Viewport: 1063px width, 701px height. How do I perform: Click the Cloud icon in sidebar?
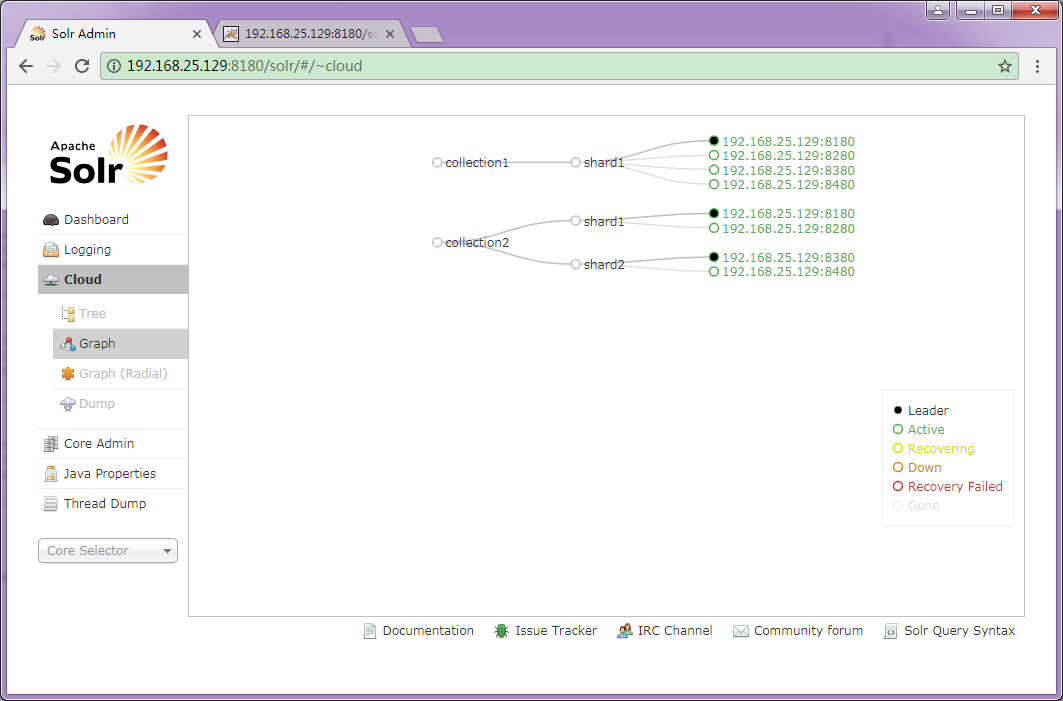pyautogui.click(x=51, y=280)
